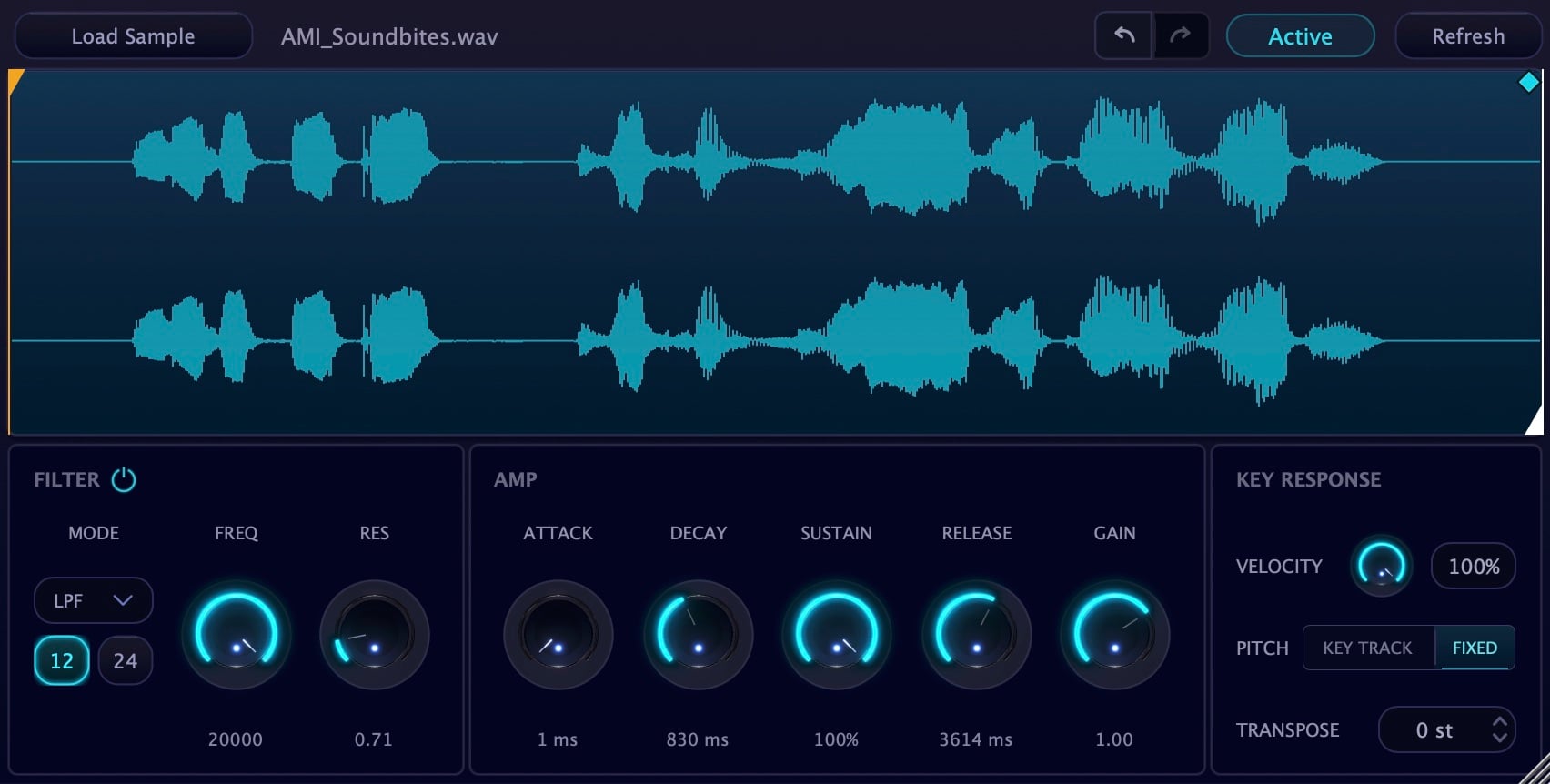Click the VELOCITY knob

[1381, 566]
